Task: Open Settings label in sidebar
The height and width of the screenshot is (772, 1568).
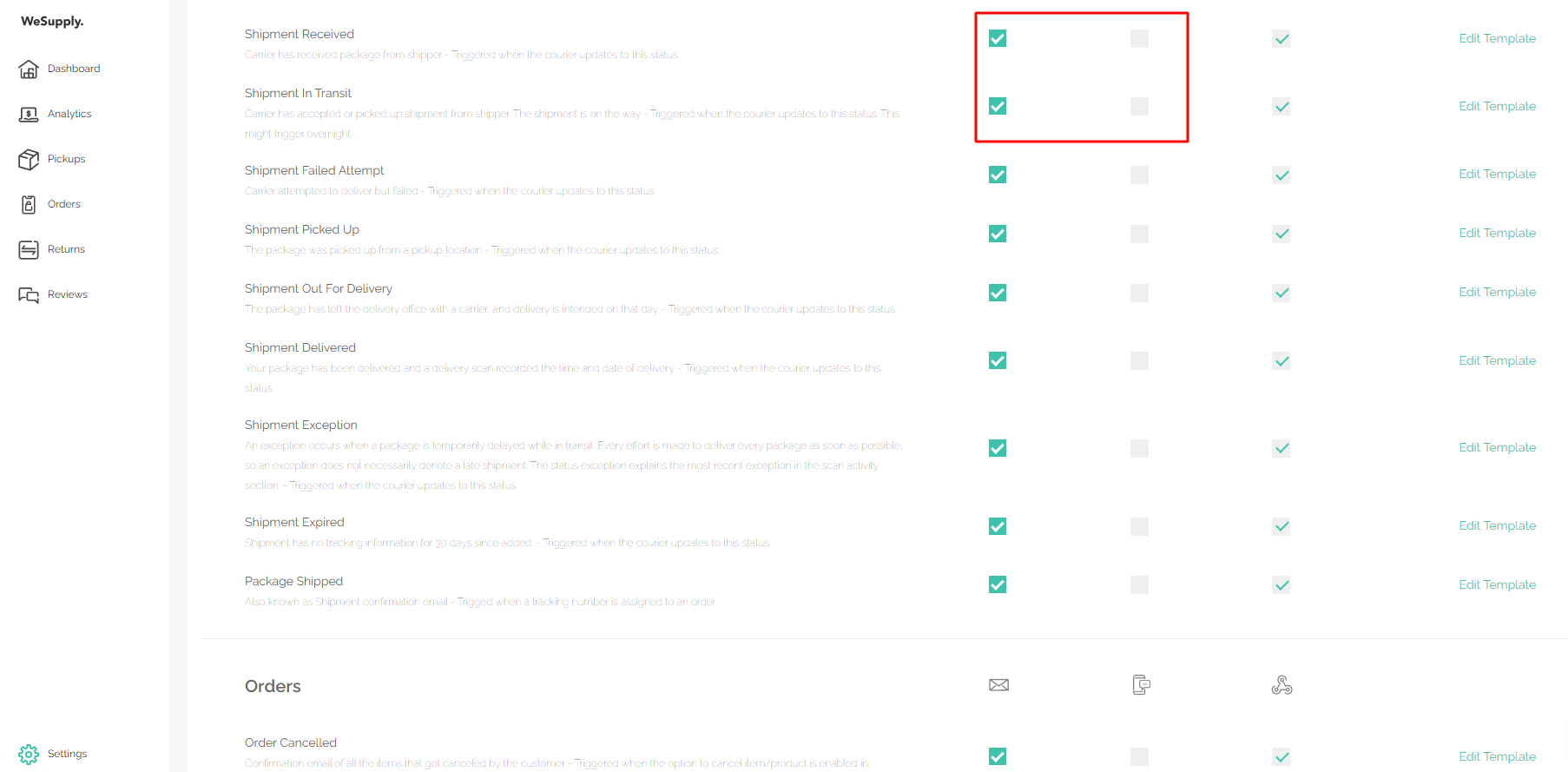Action: pyautogui.click(x=68, y=754)
